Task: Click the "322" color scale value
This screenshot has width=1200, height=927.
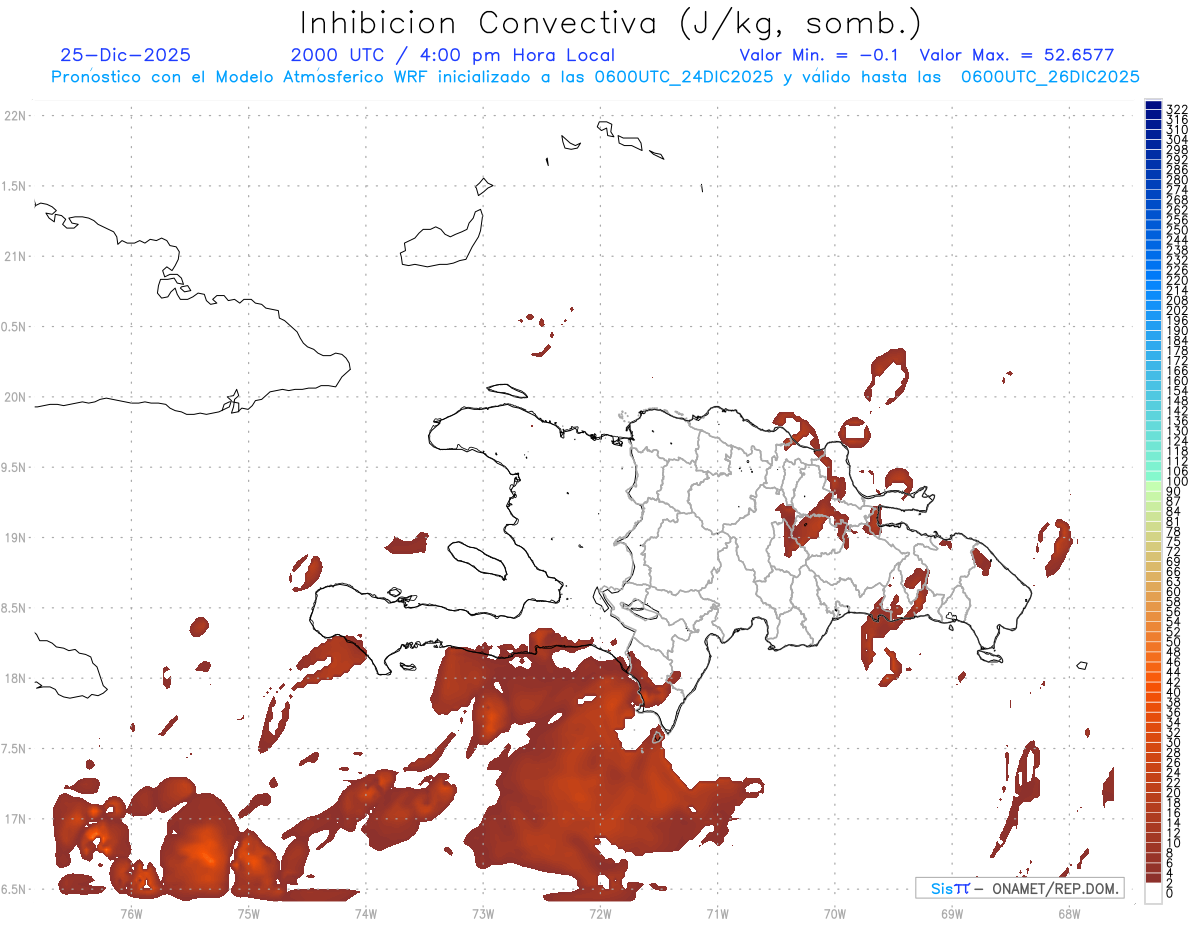Action: [1177, 109]
